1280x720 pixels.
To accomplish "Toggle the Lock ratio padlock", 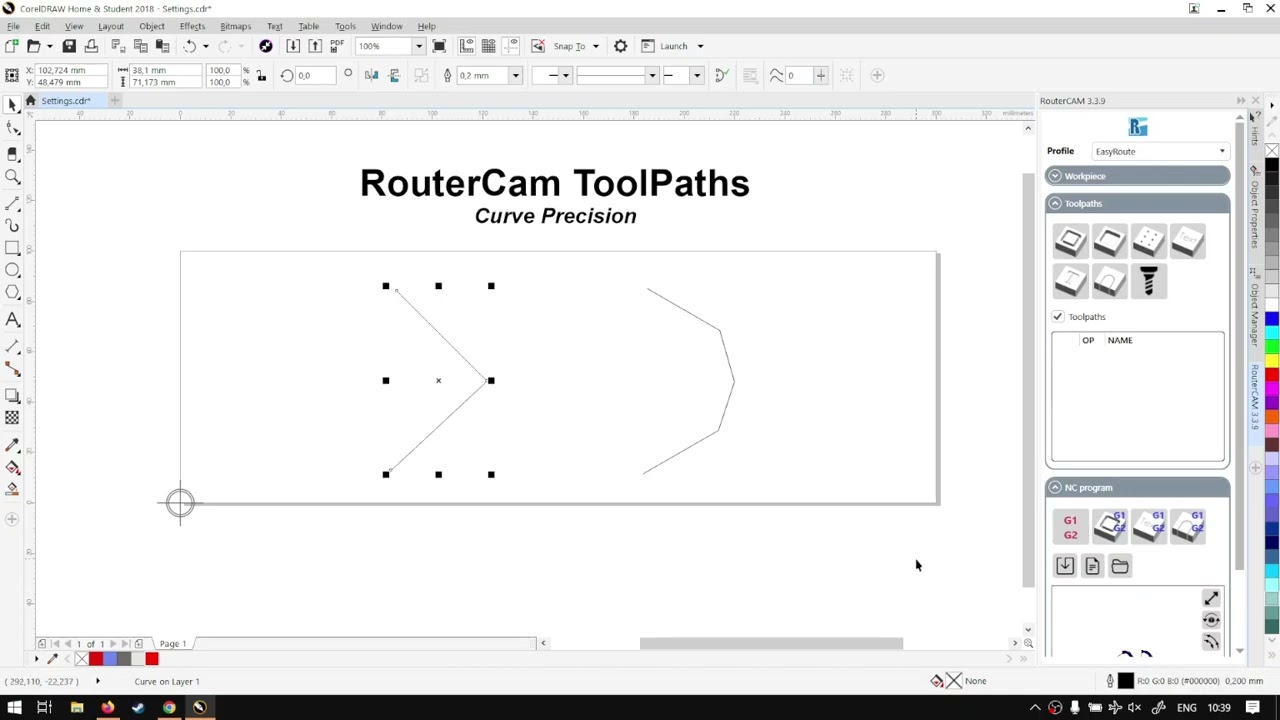I will tap(261, 75).
